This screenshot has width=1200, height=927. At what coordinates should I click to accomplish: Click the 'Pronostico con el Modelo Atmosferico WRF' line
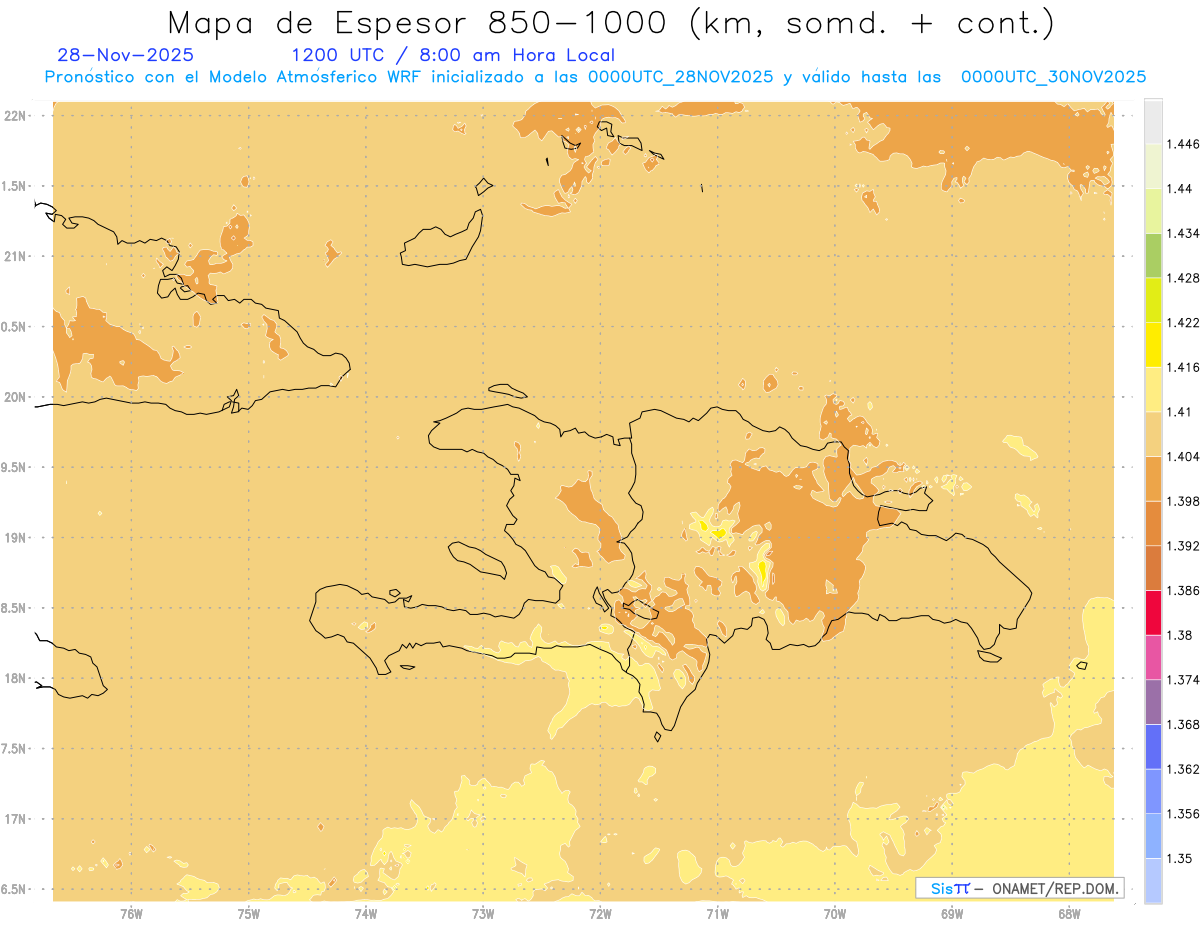596,77
